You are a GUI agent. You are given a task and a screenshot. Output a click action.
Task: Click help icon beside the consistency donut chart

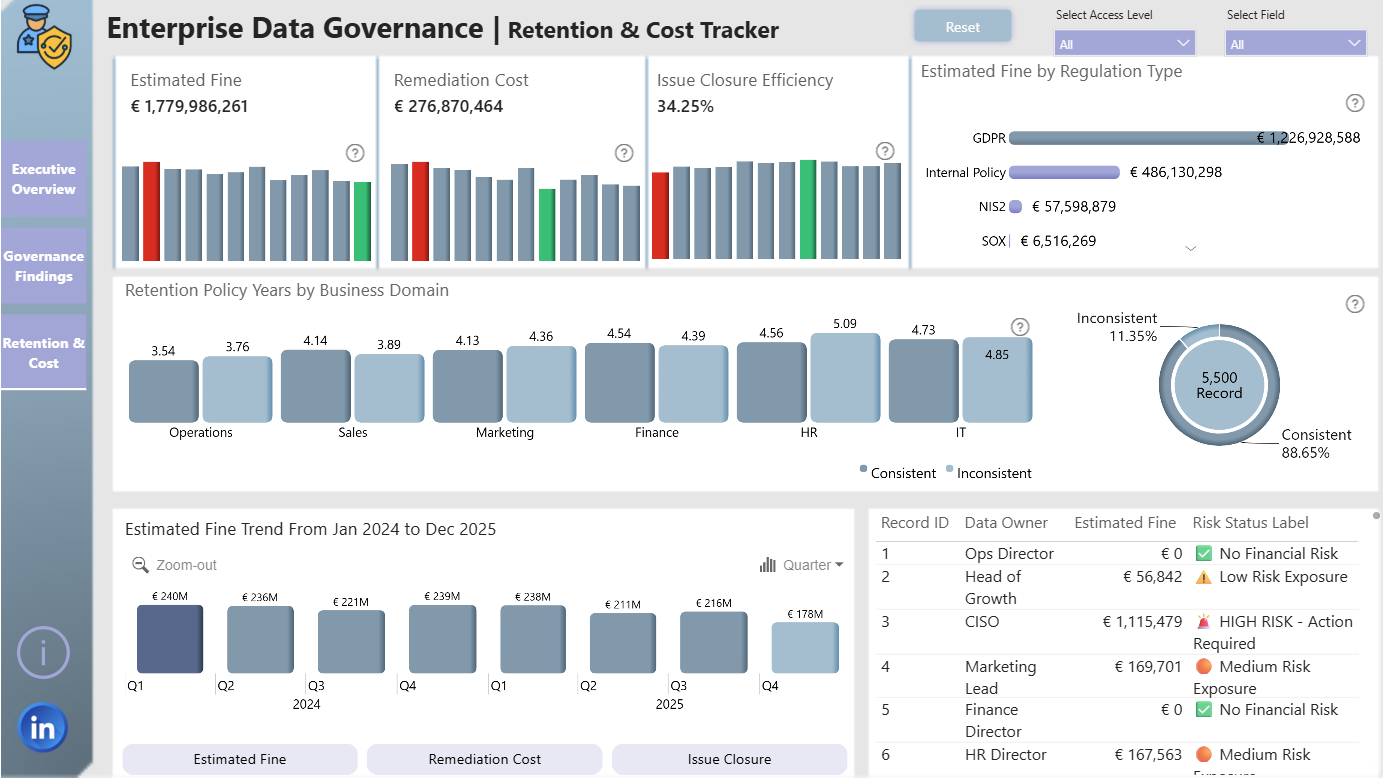tap(1355, 304)
